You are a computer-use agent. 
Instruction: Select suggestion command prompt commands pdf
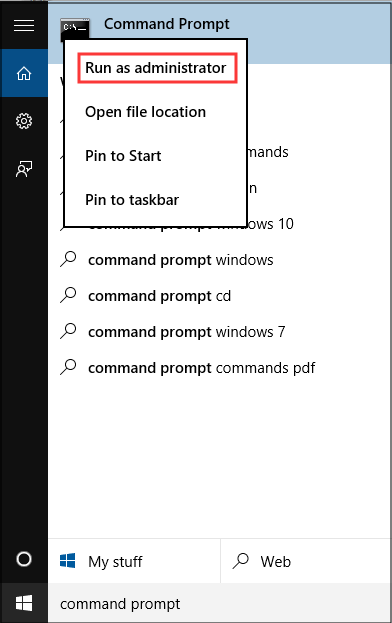click(219, 368)
